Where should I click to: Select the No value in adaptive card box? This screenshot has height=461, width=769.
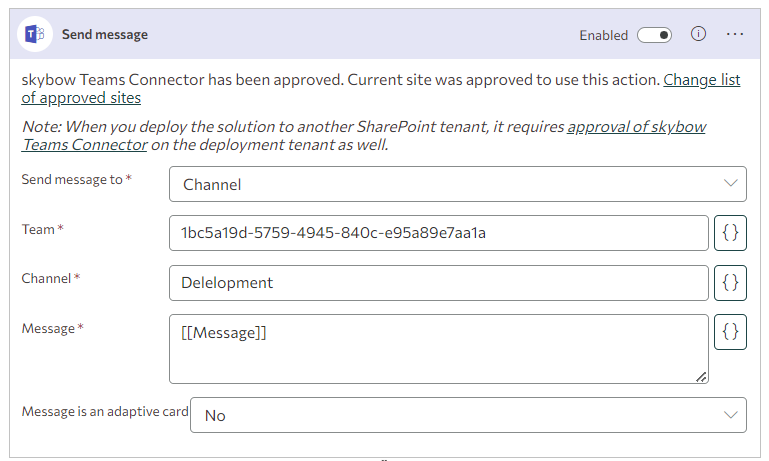pyautogui.click(x=215, y=416)
